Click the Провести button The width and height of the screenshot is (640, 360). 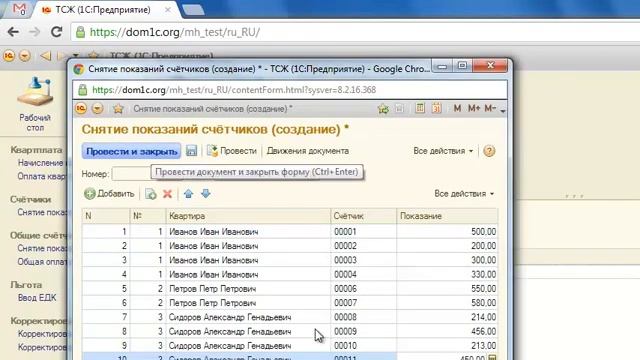pos(232,151)
